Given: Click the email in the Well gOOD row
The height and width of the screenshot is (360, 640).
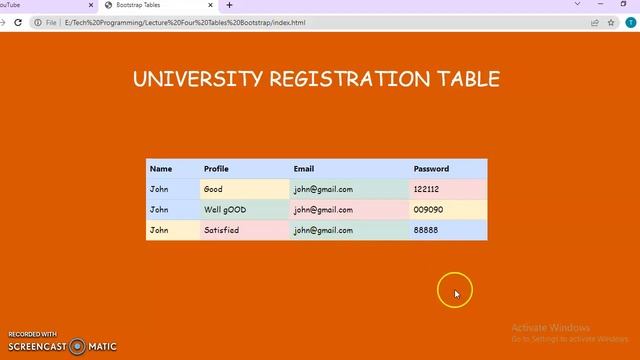Looking at the screenshot, I should [349, 210].
